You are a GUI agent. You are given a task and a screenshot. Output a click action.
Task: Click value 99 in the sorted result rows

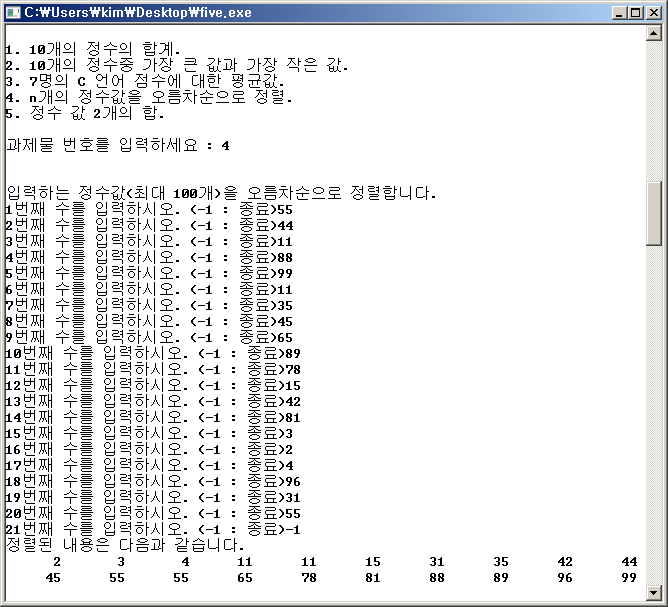629,578
